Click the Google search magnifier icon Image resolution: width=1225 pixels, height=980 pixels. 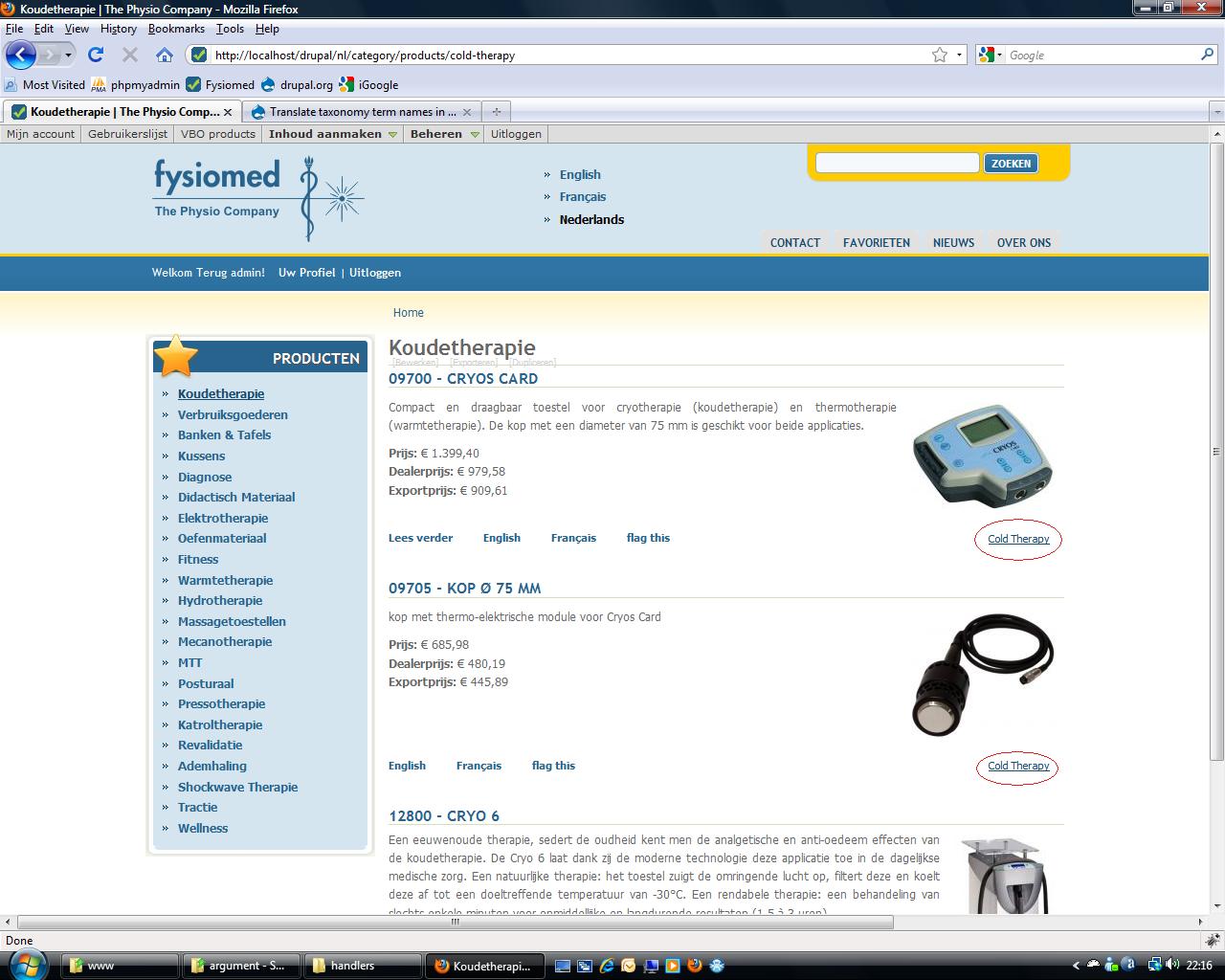(x=1207, y=55)
